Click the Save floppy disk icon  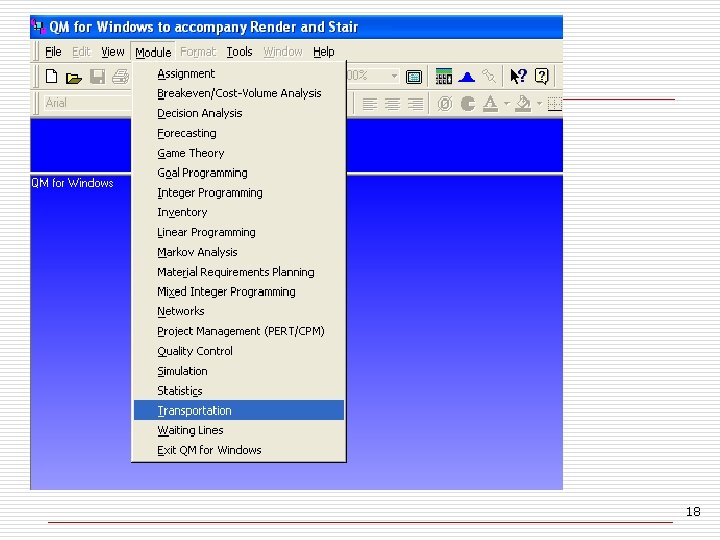pyautogui.click(x=97, y=77)
